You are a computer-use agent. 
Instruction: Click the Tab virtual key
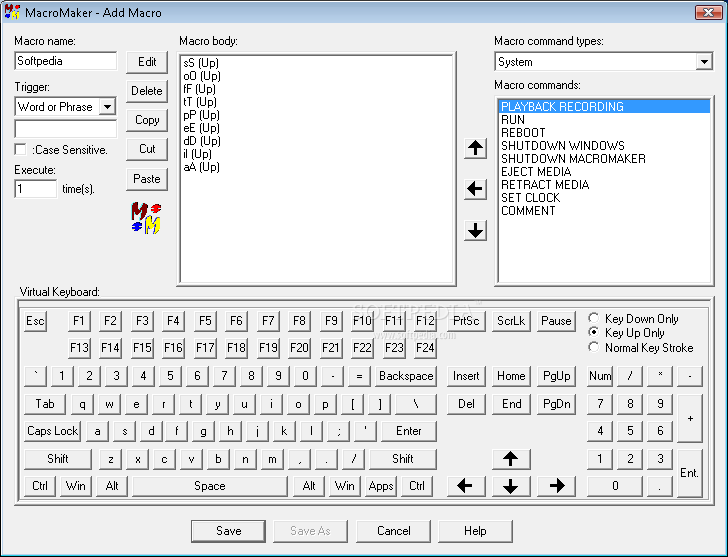point(45,404)
